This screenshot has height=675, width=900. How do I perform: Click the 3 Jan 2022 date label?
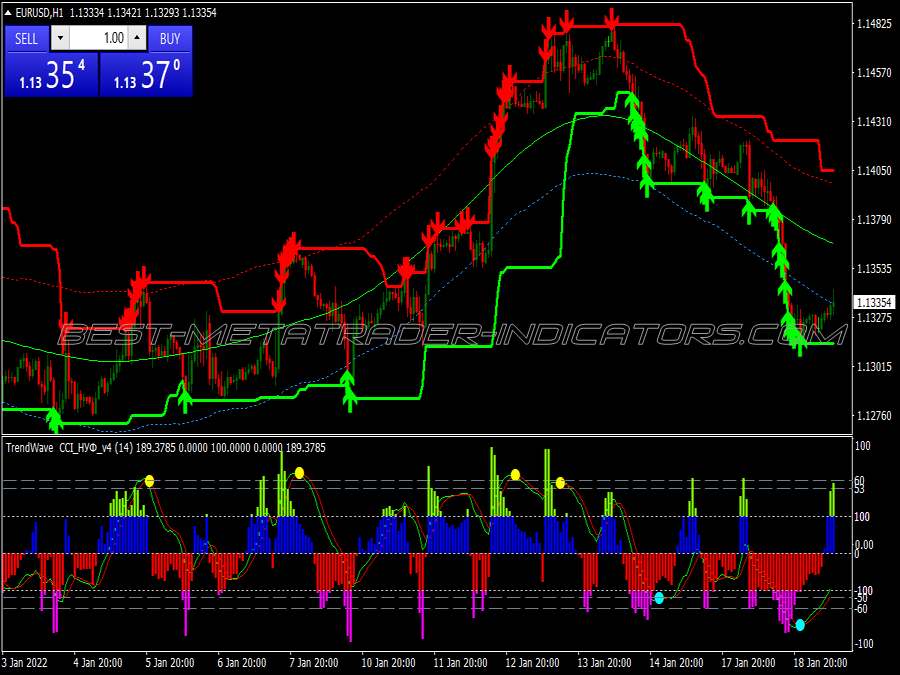25,662
